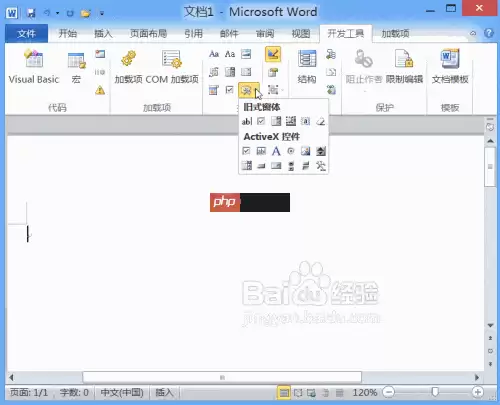Insert Combo Box content control
Screen dimensions: 500x405
point(230,72)
